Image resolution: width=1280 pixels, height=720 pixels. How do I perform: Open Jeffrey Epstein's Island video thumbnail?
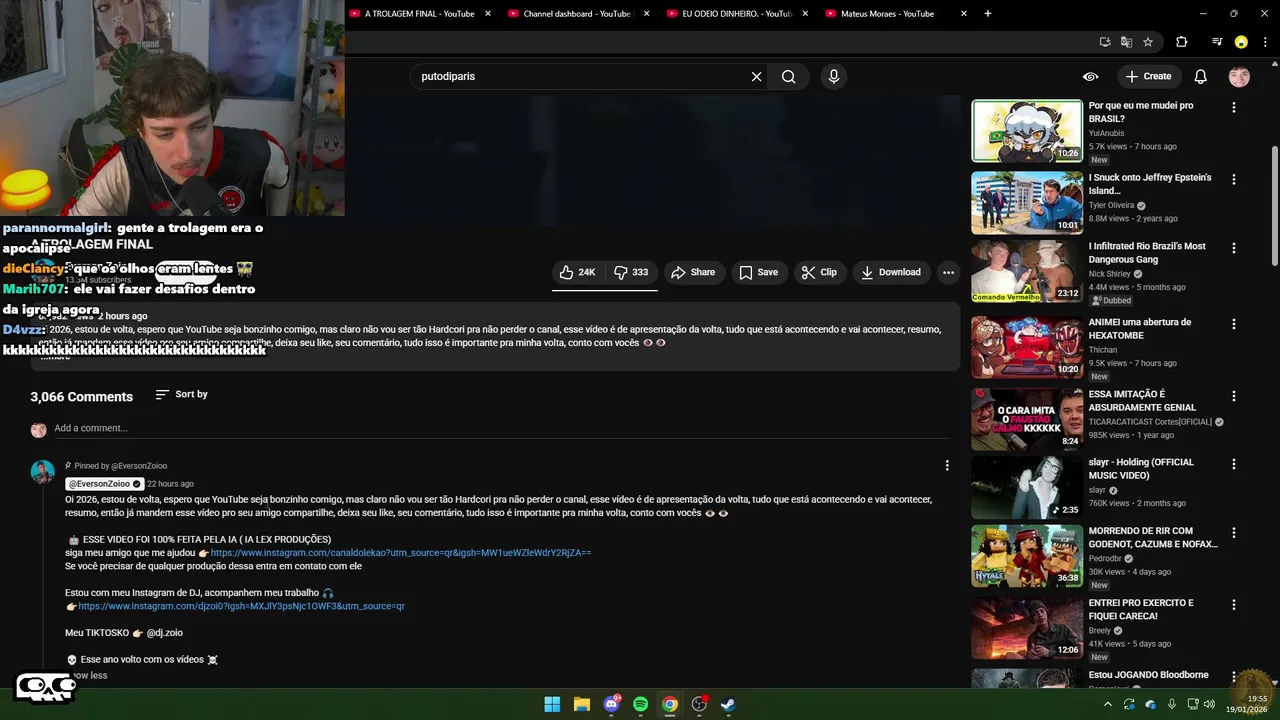click(1027, 203)
